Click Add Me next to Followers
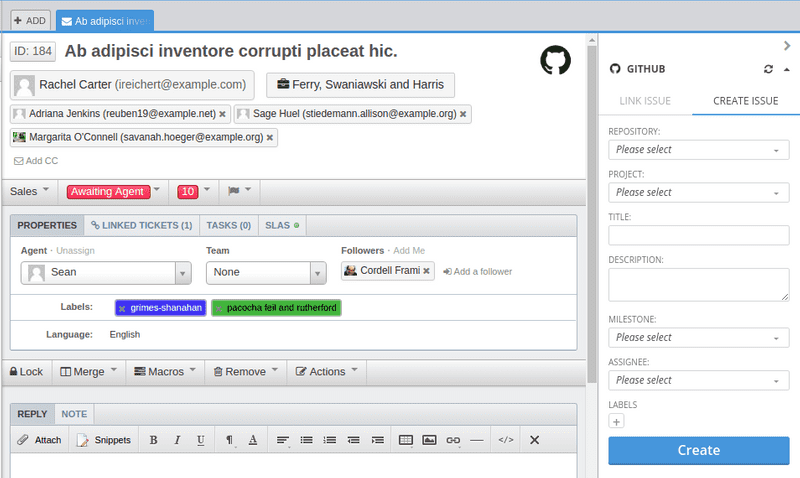 click(x=409, y=251)
